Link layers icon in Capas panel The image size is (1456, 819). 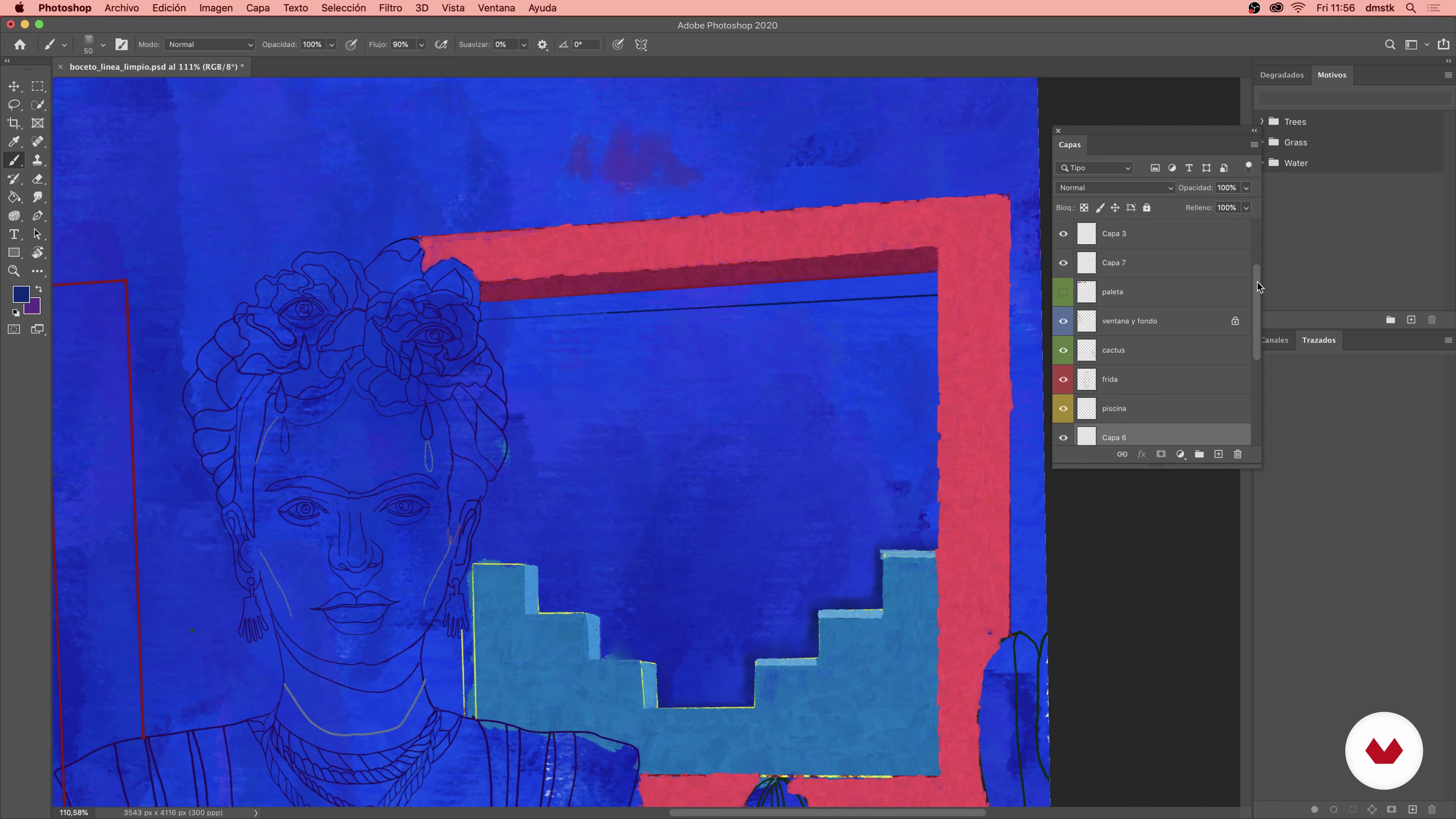point(1122,455)
